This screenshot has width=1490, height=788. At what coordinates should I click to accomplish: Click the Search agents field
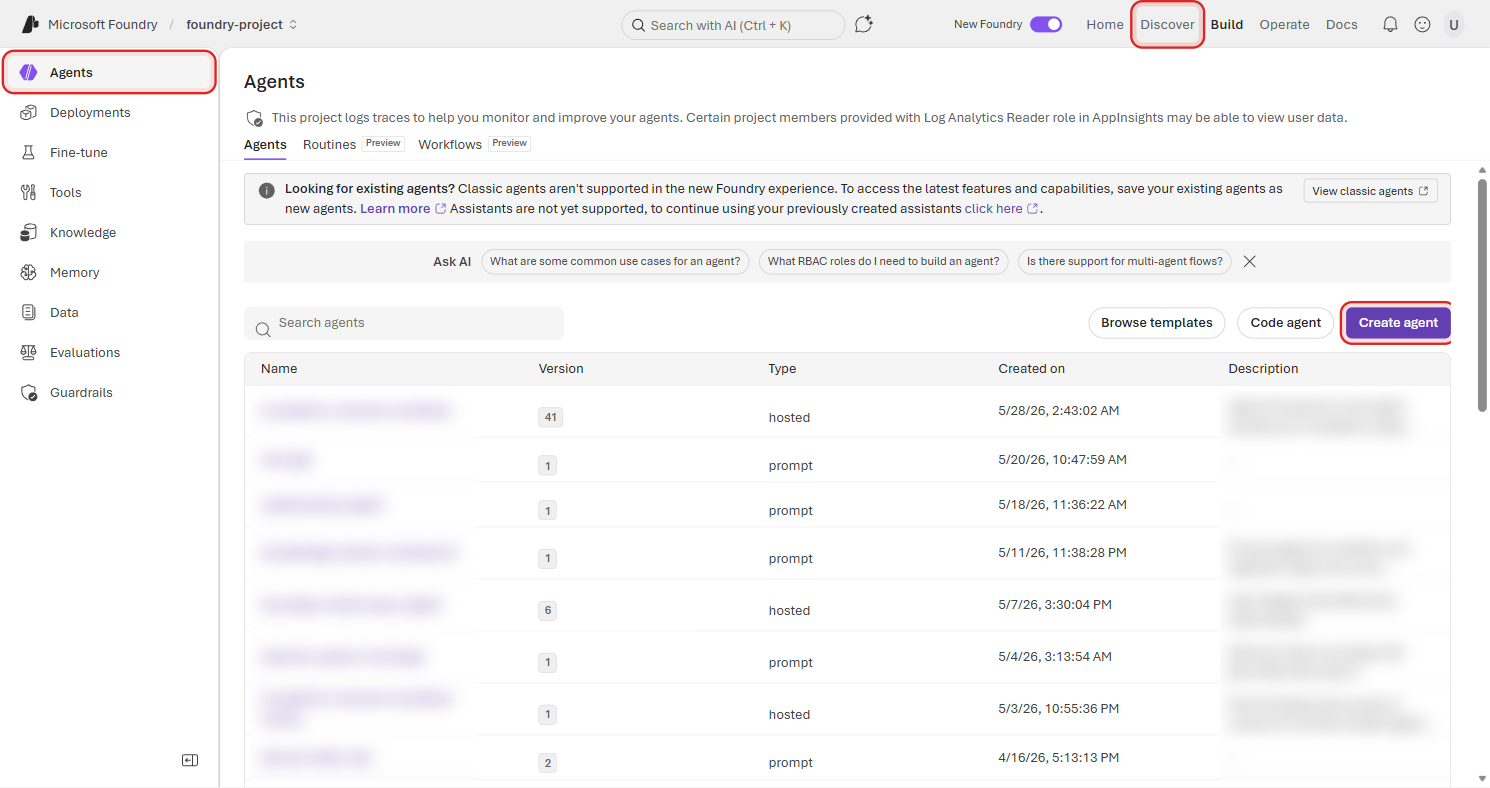(x=404, y=323)
